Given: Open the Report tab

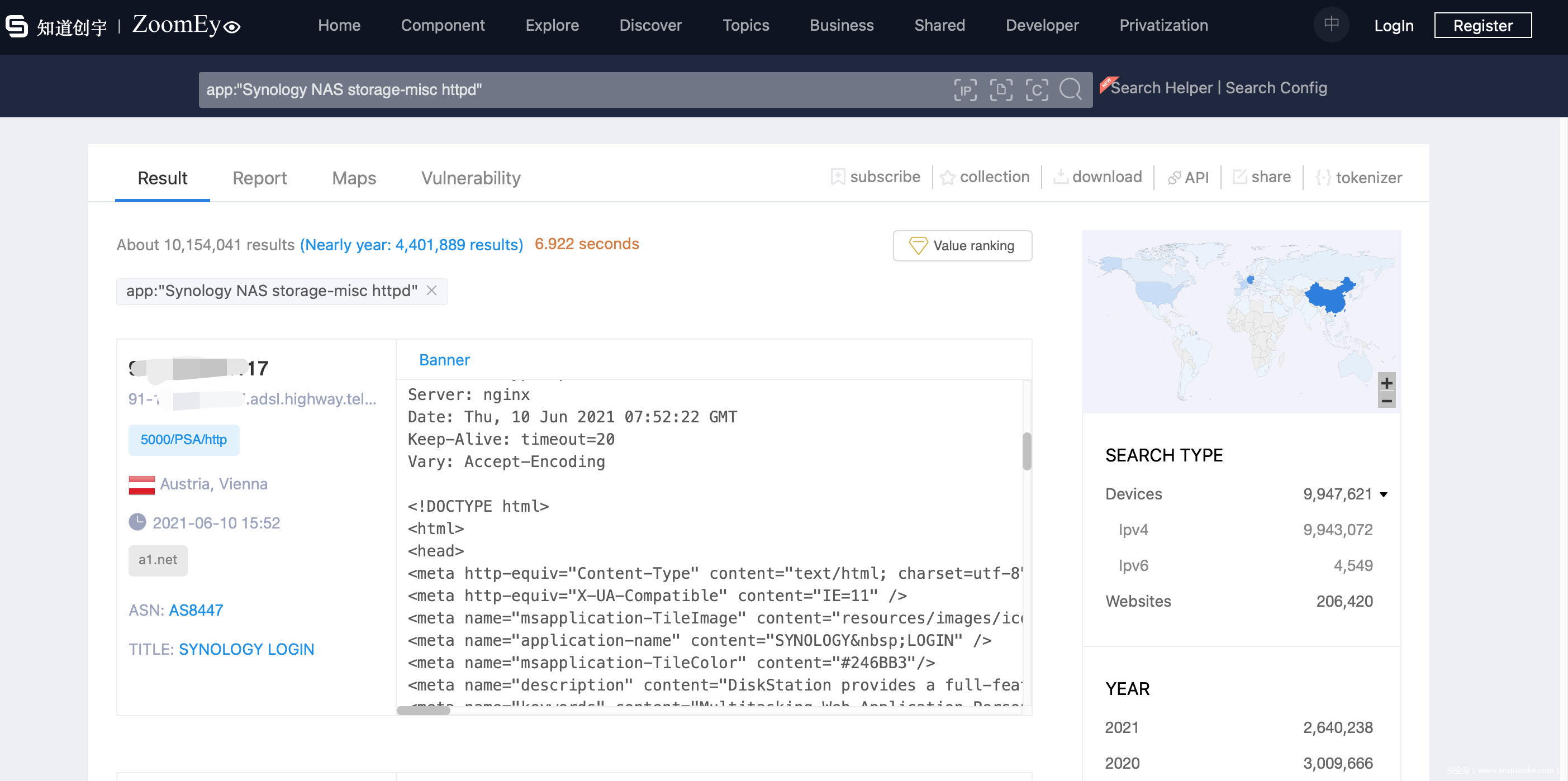Looking at the screenshot, I should 259,178.
